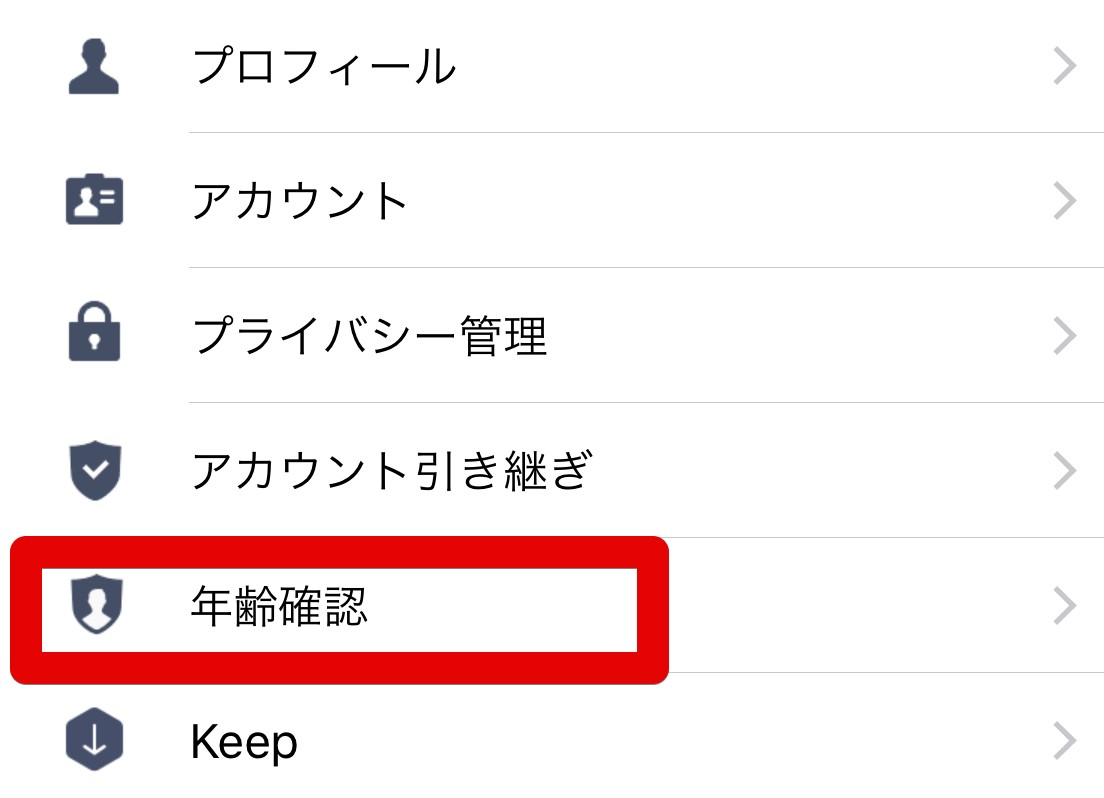1104x798 pixels.
Task: Open アカウント settings
Action: click(300, 202)
